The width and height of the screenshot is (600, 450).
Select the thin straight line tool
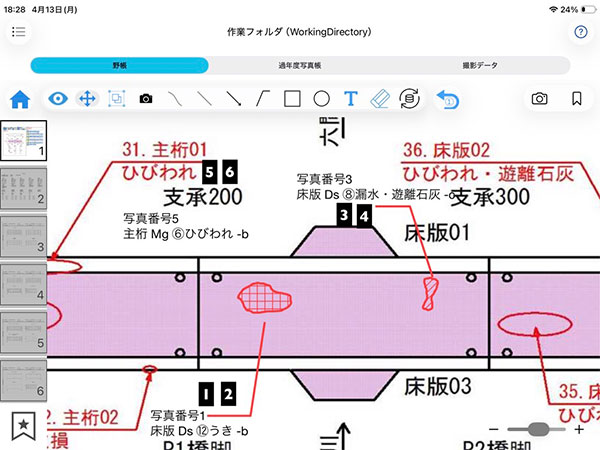(x=204, y=99)
